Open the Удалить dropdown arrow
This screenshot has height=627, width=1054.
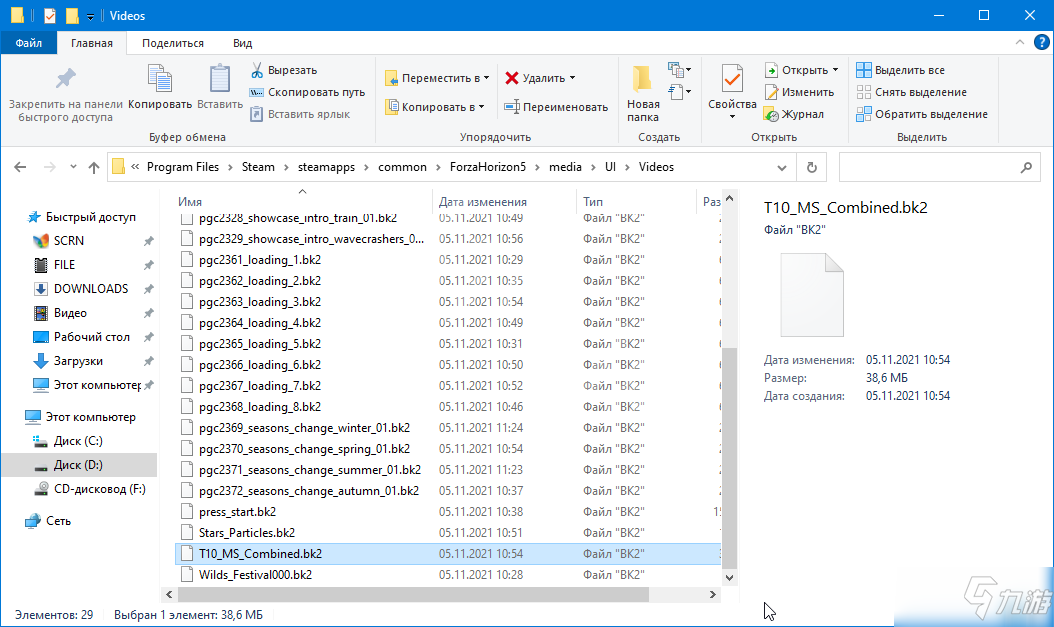click(x=573, y=78)
